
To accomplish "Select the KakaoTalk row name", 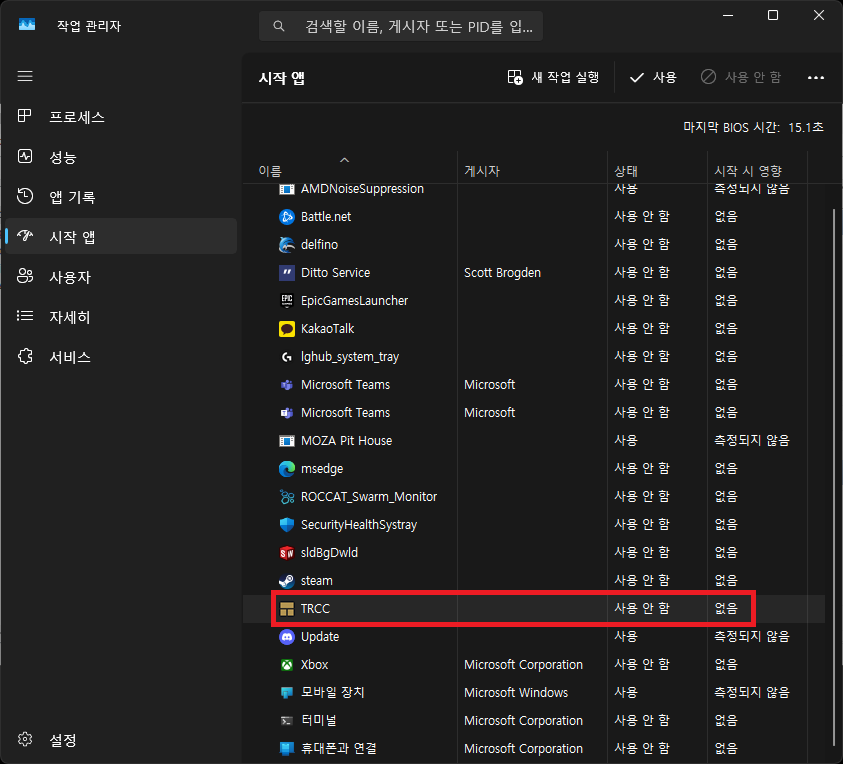I will [x=327, y=329].
